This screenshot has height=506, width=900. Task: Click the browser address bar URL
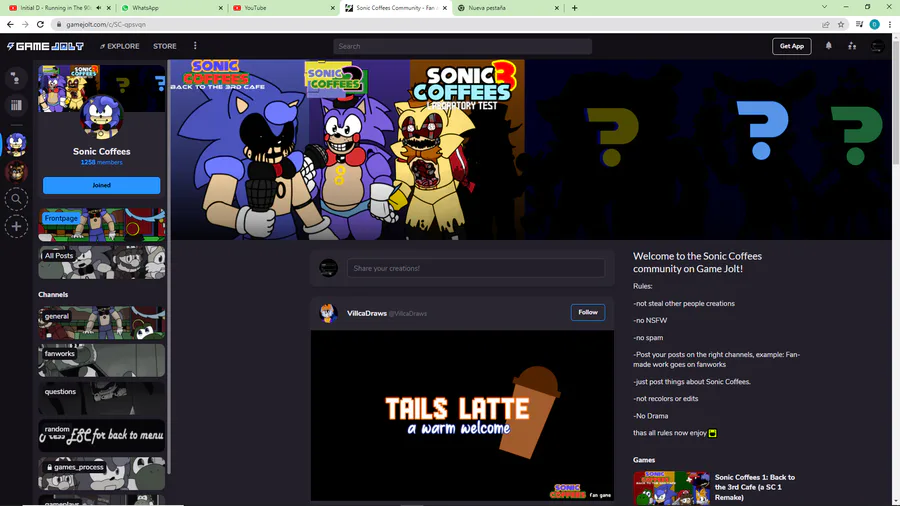(106, 25)
